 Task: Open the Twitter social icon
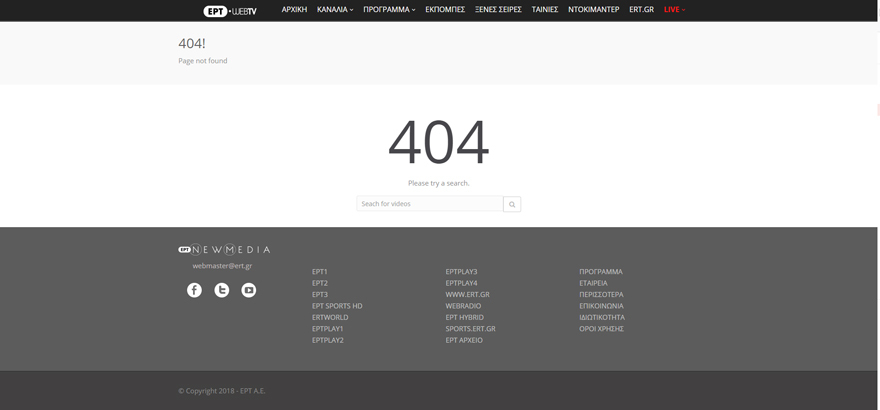(x=222, y=290)
